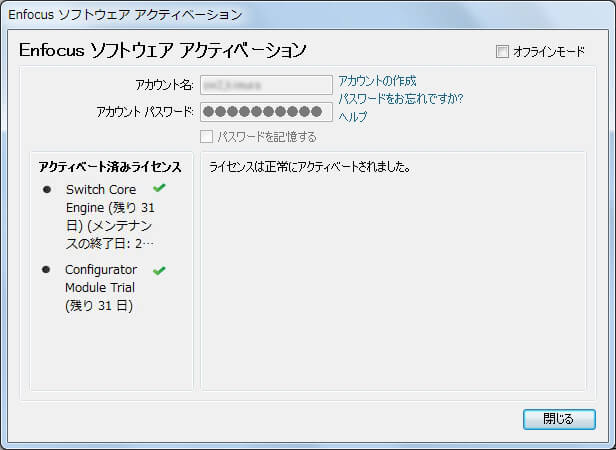This screenshot has height=450, width=616.
Task: Open the ヘルプ link
Action: (353, 116)
